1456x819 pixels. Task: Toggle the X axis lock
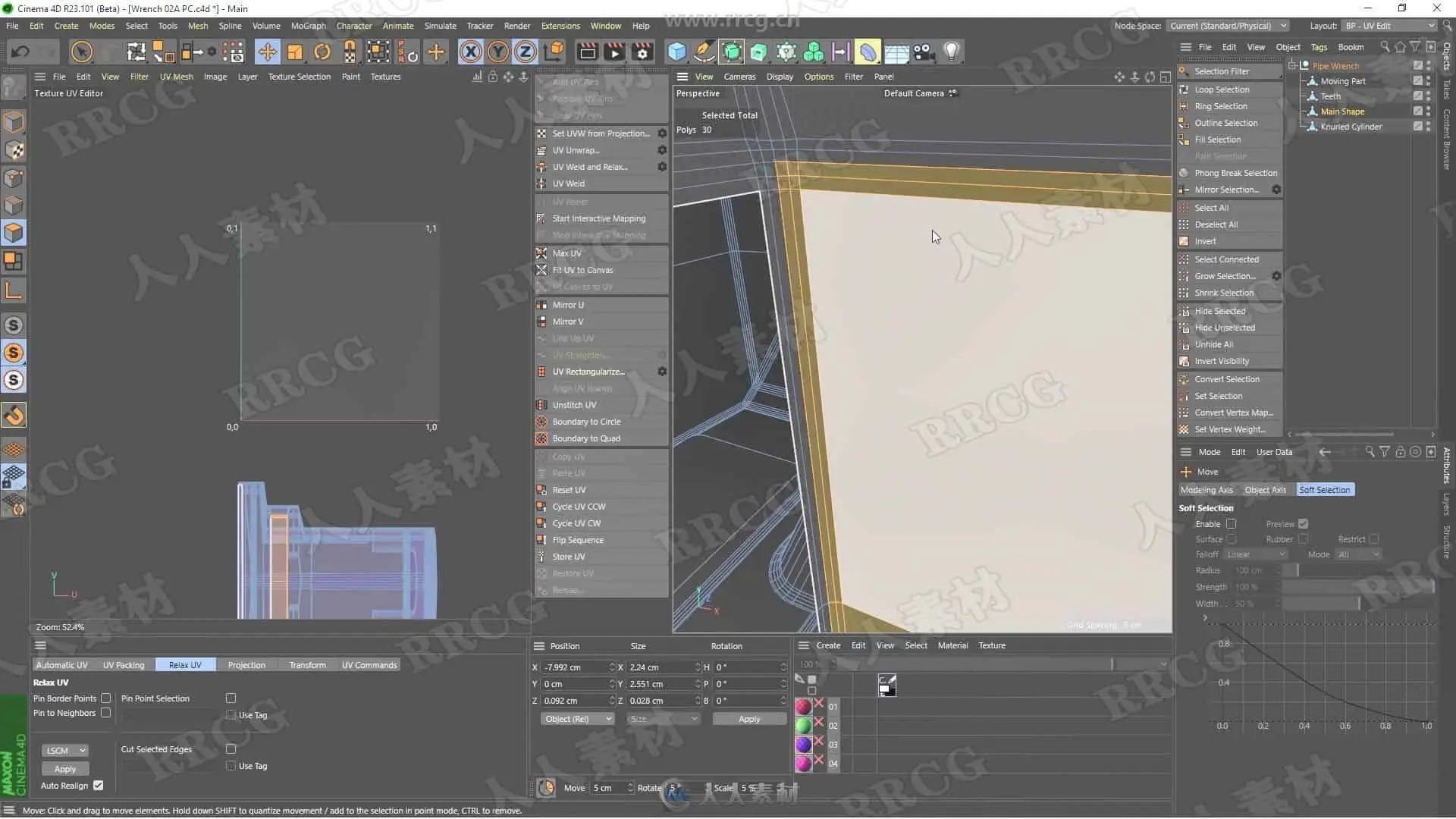click(470, 52)
